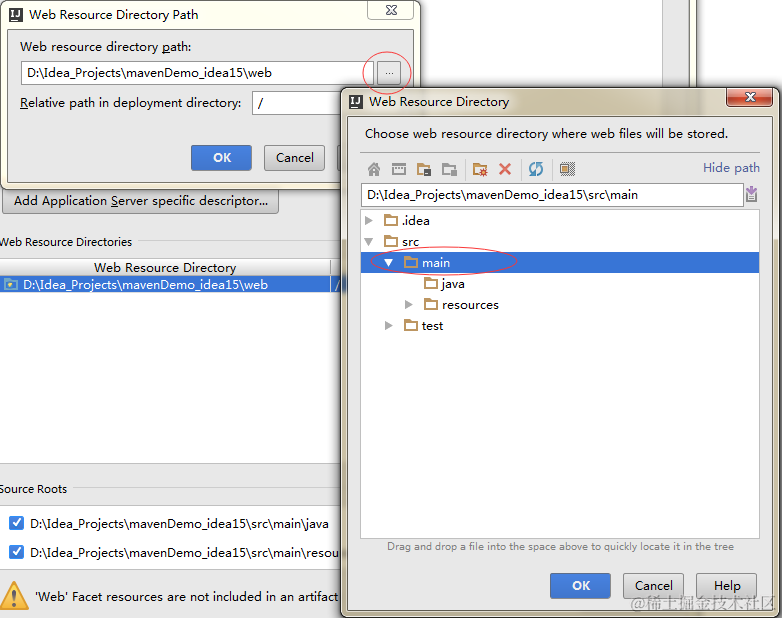Expand the resources folder node

408,304
